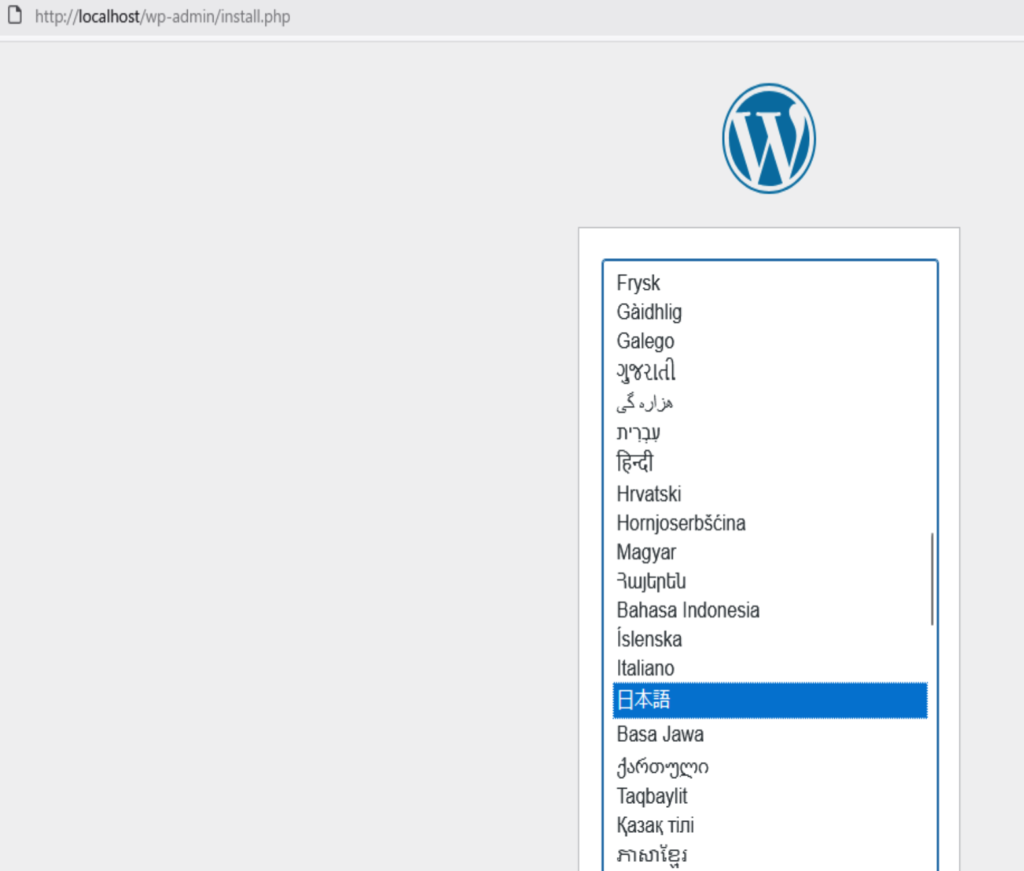Choose Taqbaylit in language list
This screenshot has height=871, width=1024.
click(x=652, y=796)
